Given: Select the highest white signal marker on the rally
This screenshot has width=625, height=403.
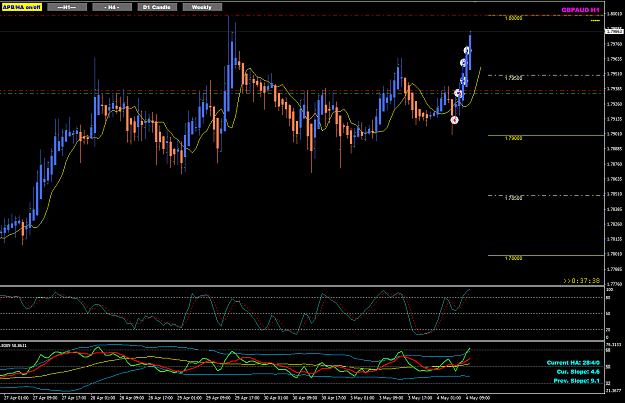Looking at the screenshot, I should click(467, 50).
